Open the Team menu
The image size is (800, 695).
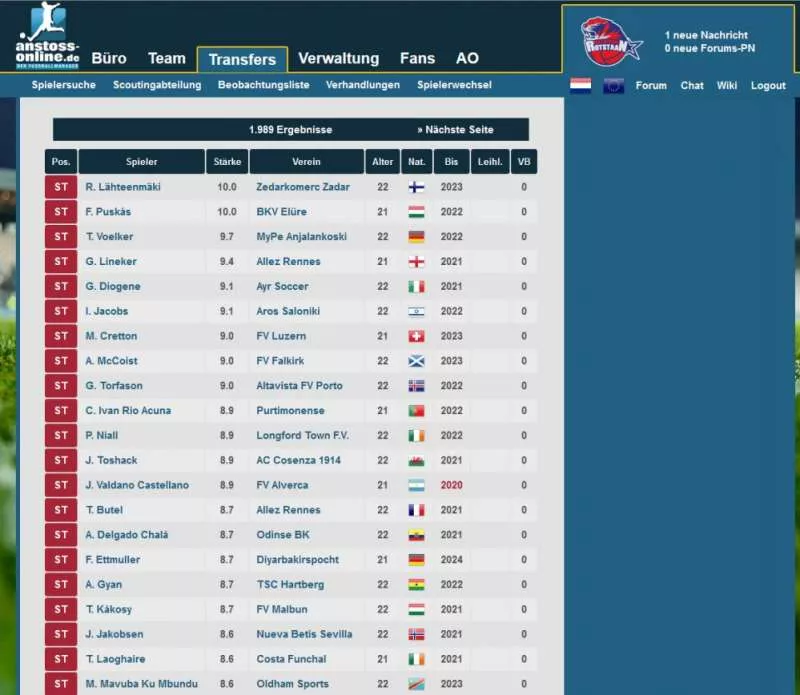point(167,59)
